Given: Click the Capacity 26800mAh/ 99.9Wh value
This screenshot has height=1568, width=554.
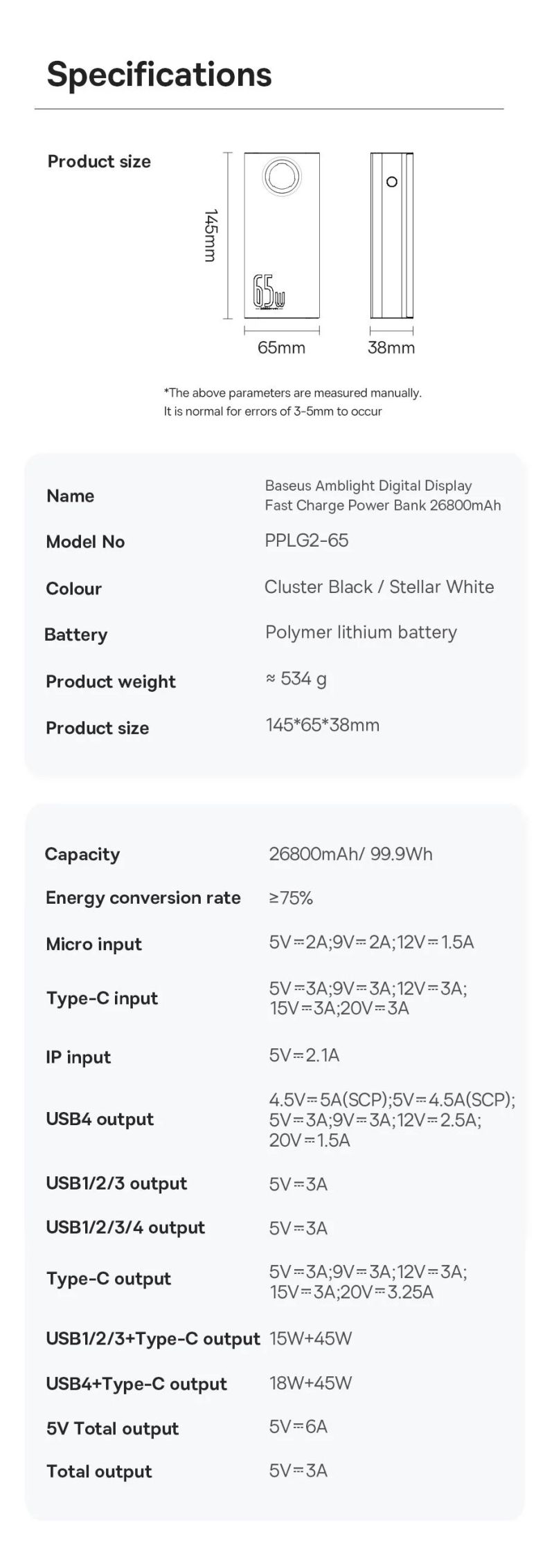Looking at the screenshot, I should point(351,854).
